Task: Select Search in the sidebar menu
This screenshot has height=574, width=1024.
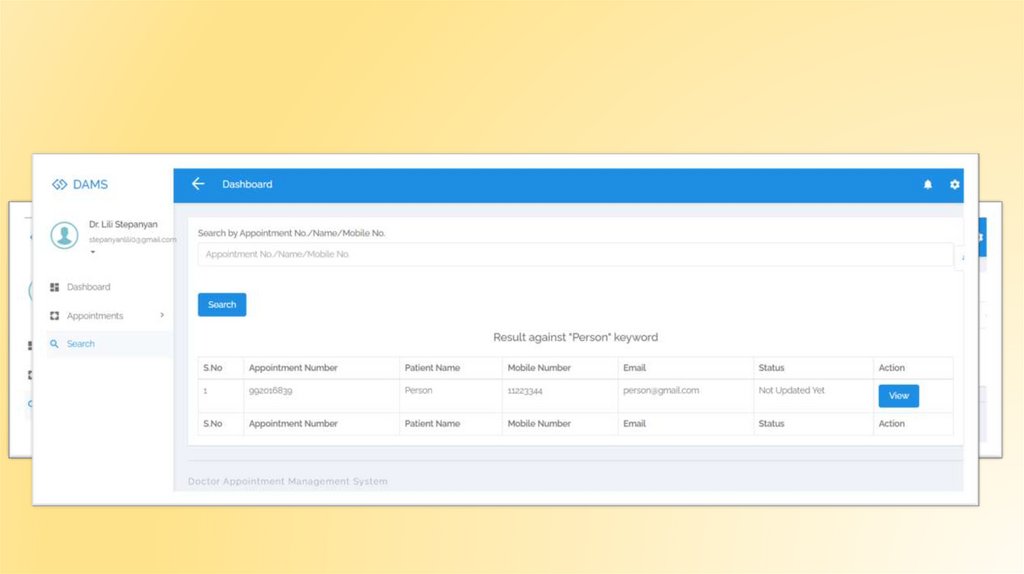Action: tap(81, 344)
